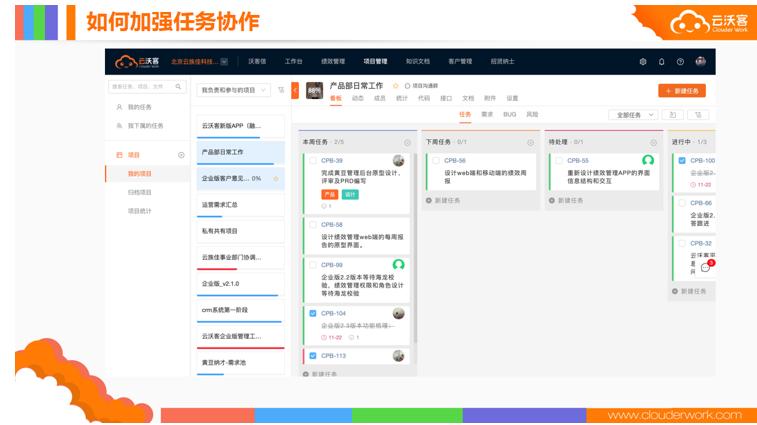Uncheck the CPB-113 task checkbox
757x425 pixels.
click(313, 356)
